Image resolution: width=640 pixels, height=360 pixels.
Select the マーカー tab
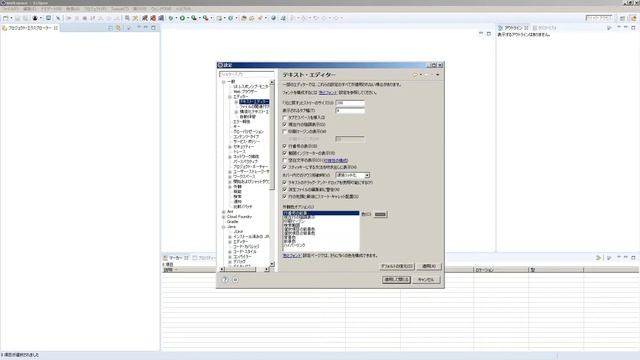click(x=176, y=258)
